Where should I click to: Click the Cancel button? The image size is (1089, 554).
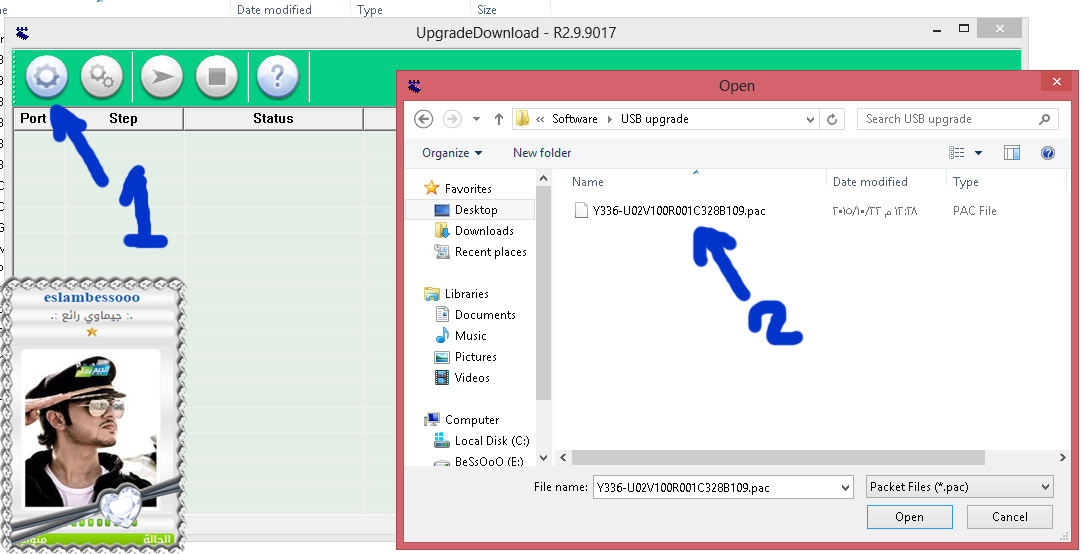[1009, 517]
